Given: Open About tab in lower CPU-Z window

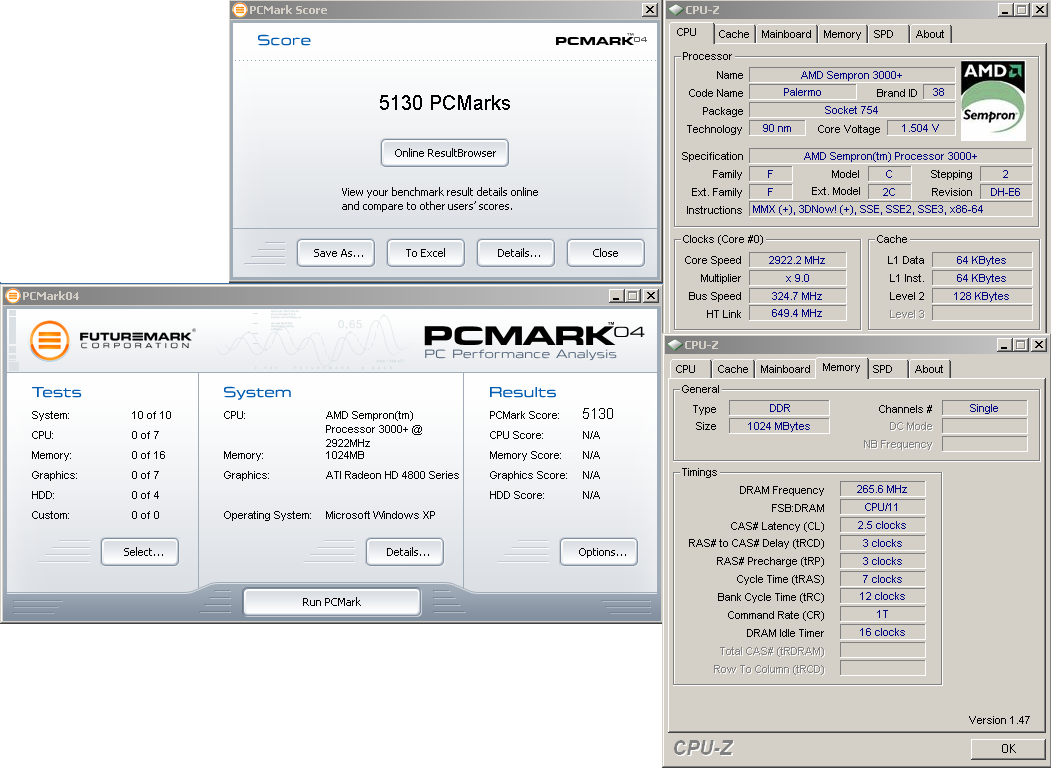Looking at the screenshot, I should click(x=928, y=369).
